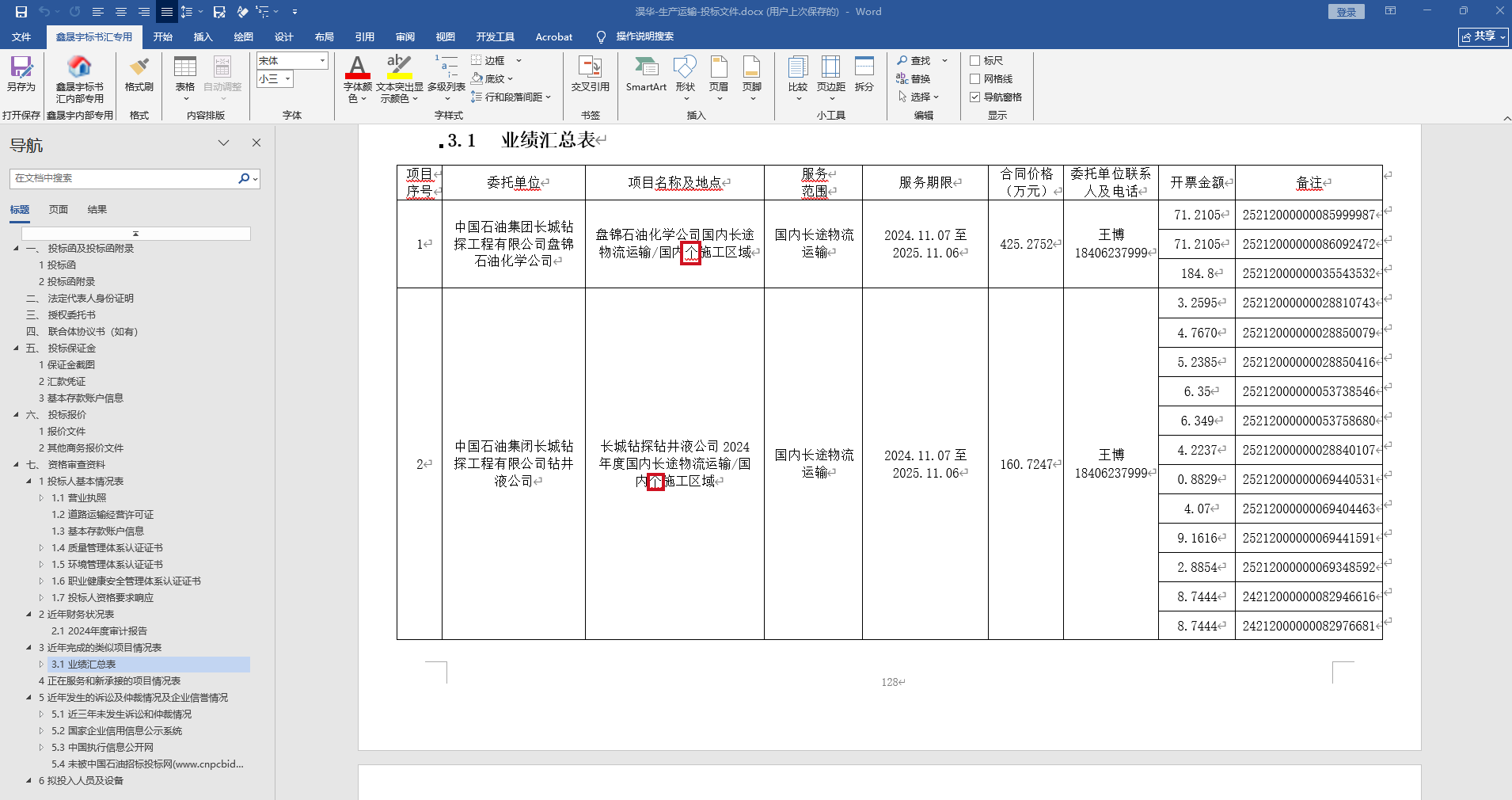Image resolution: width=1512 pixels, height=800 pixels.
Task: Click the jump-to-top bar above the heading list
Action: [136, 234]
